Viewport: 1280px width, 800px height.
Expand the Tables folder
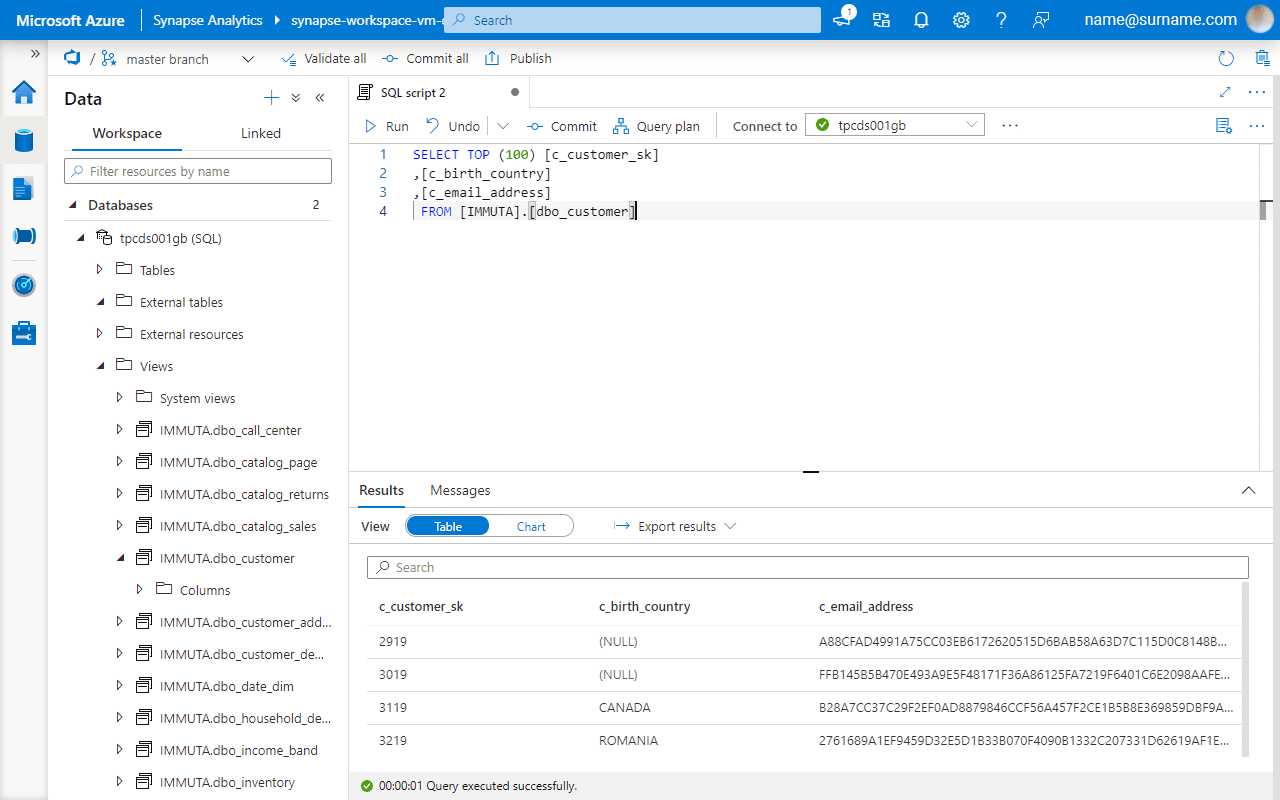tap(99, 270)
